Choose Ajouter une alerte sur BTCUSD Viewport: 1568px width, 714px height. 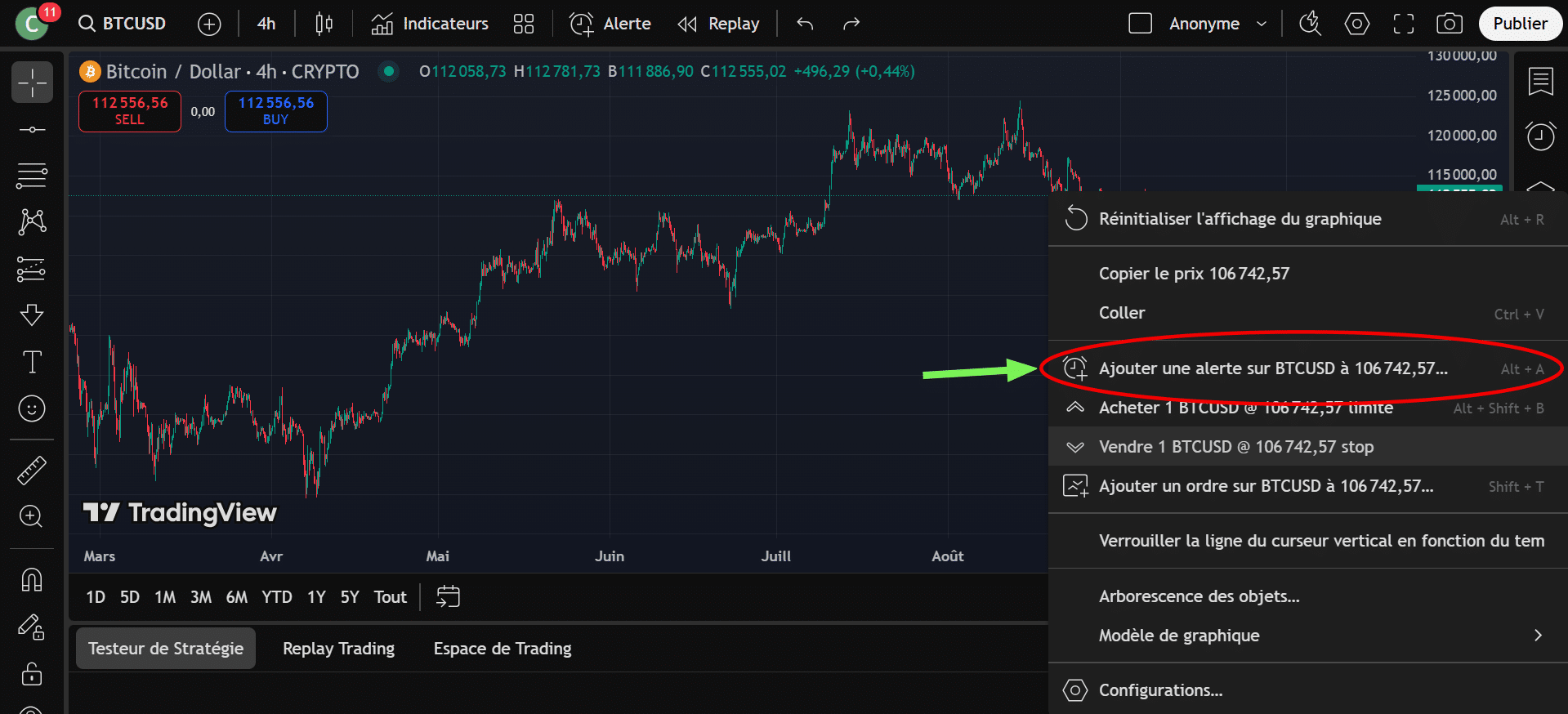(x=1273, y=368)
